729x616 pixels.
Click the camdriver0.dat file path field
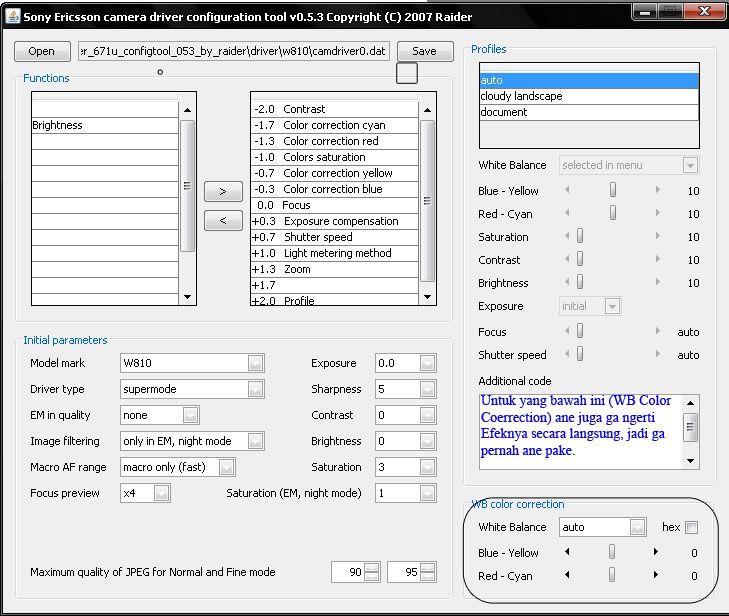click(x=234, y=51)
